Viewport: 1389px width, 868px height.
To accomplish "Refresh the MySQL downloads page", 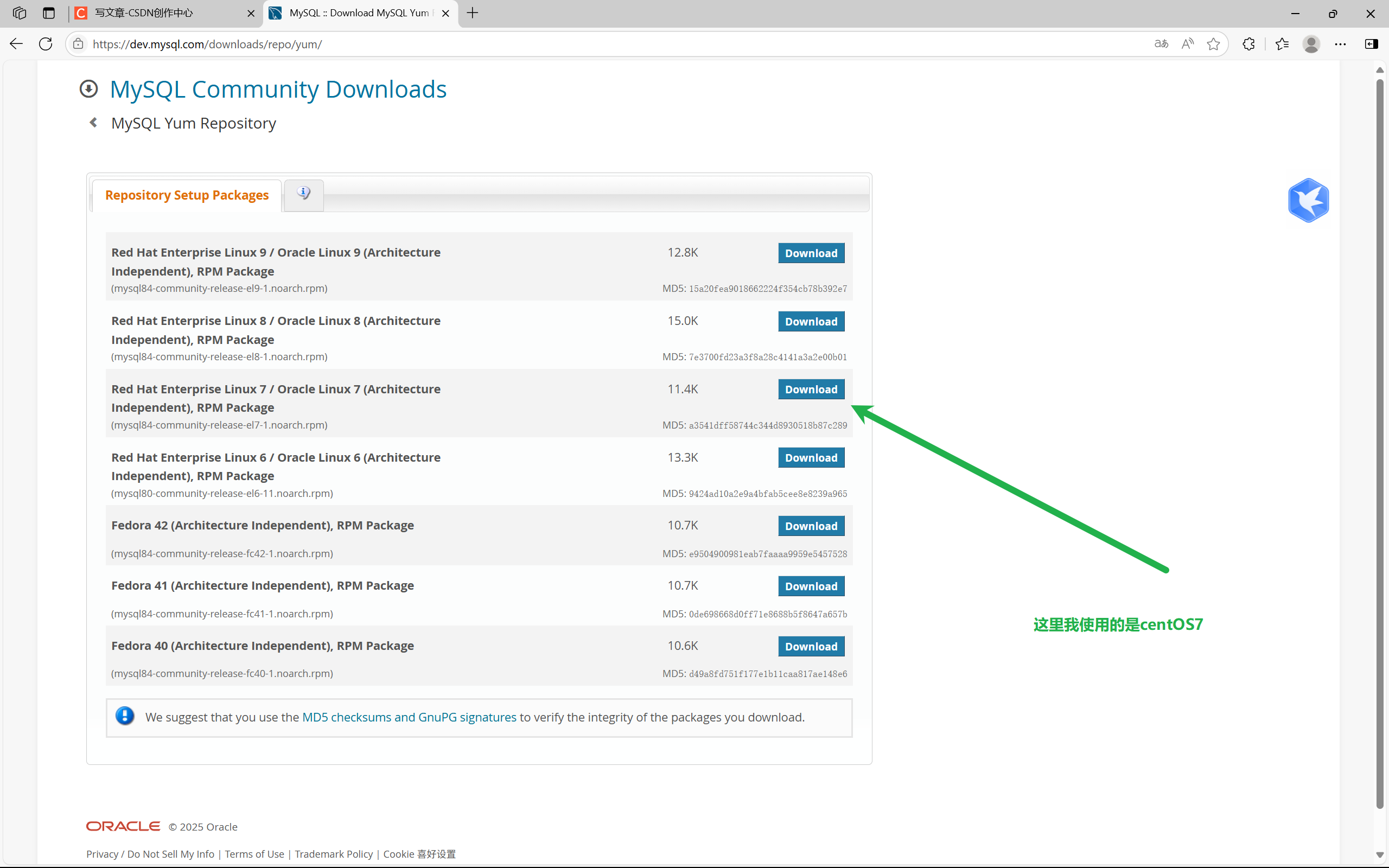I will click(x=46, y=43).
